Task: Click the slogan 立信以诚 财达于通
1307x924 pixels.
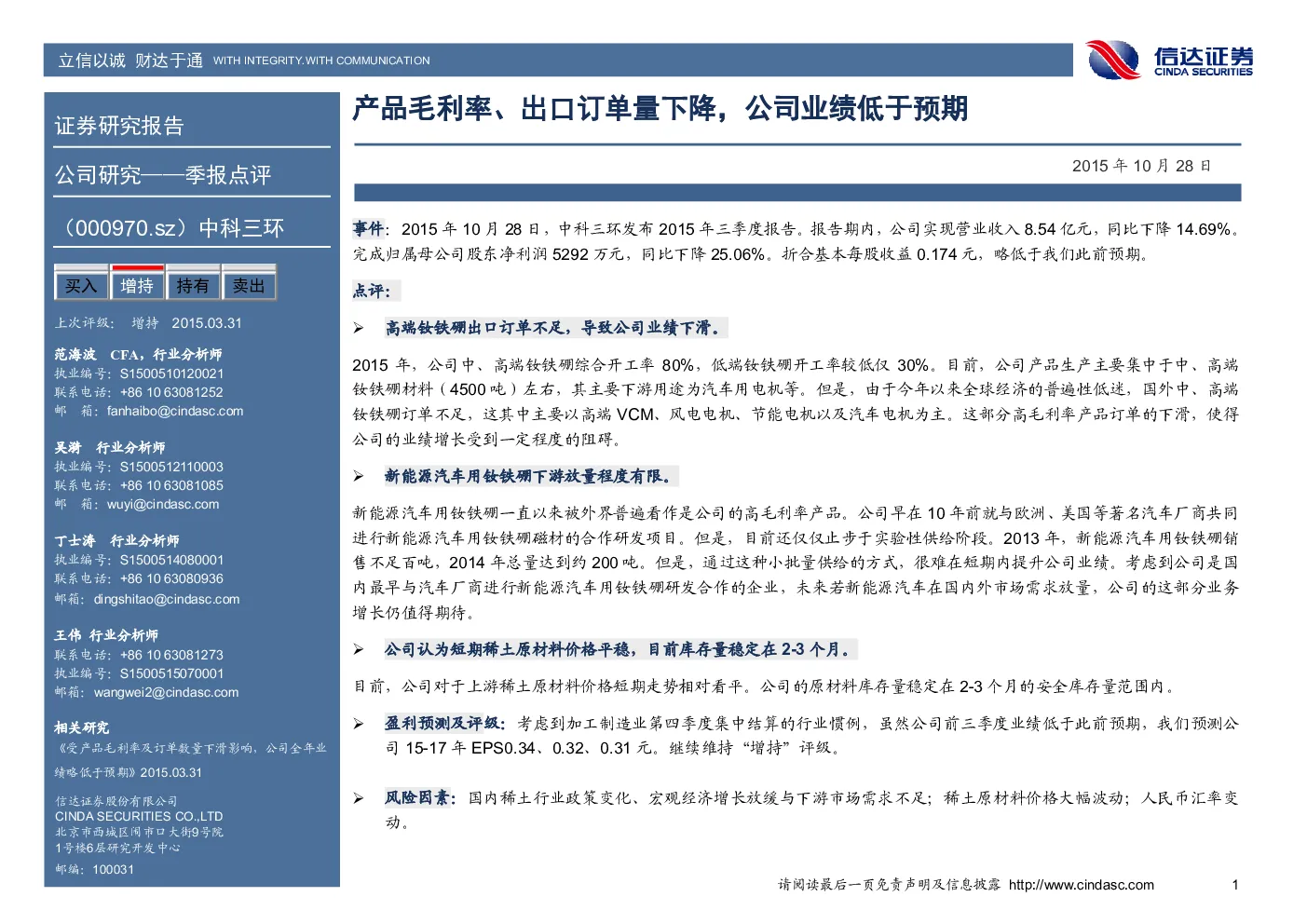Action: 130,61
